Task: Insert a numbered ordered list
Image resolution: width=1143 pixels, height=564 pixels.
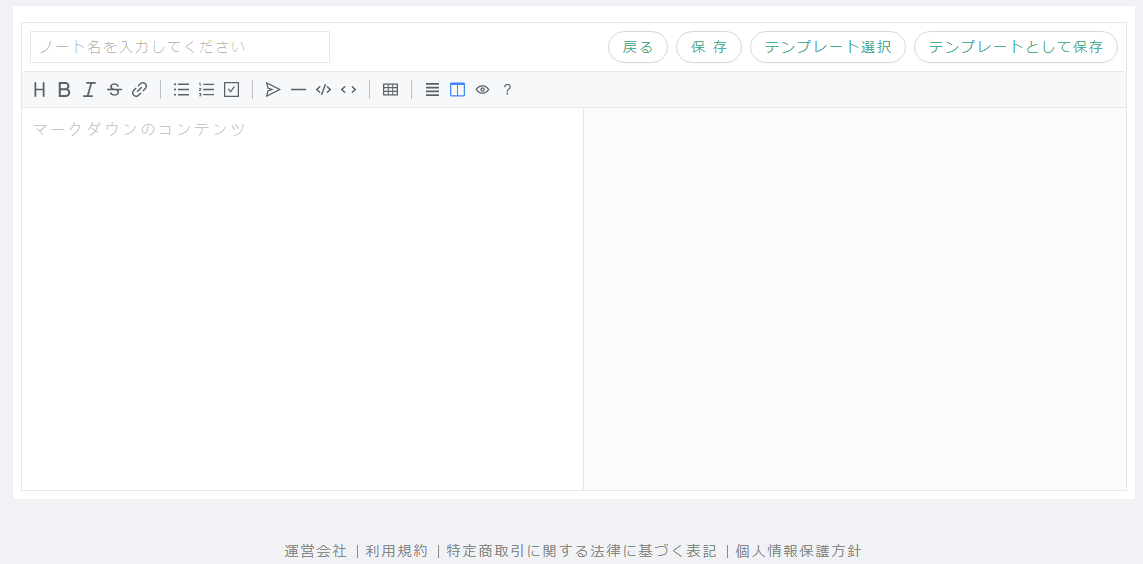Action: point(206,90)
